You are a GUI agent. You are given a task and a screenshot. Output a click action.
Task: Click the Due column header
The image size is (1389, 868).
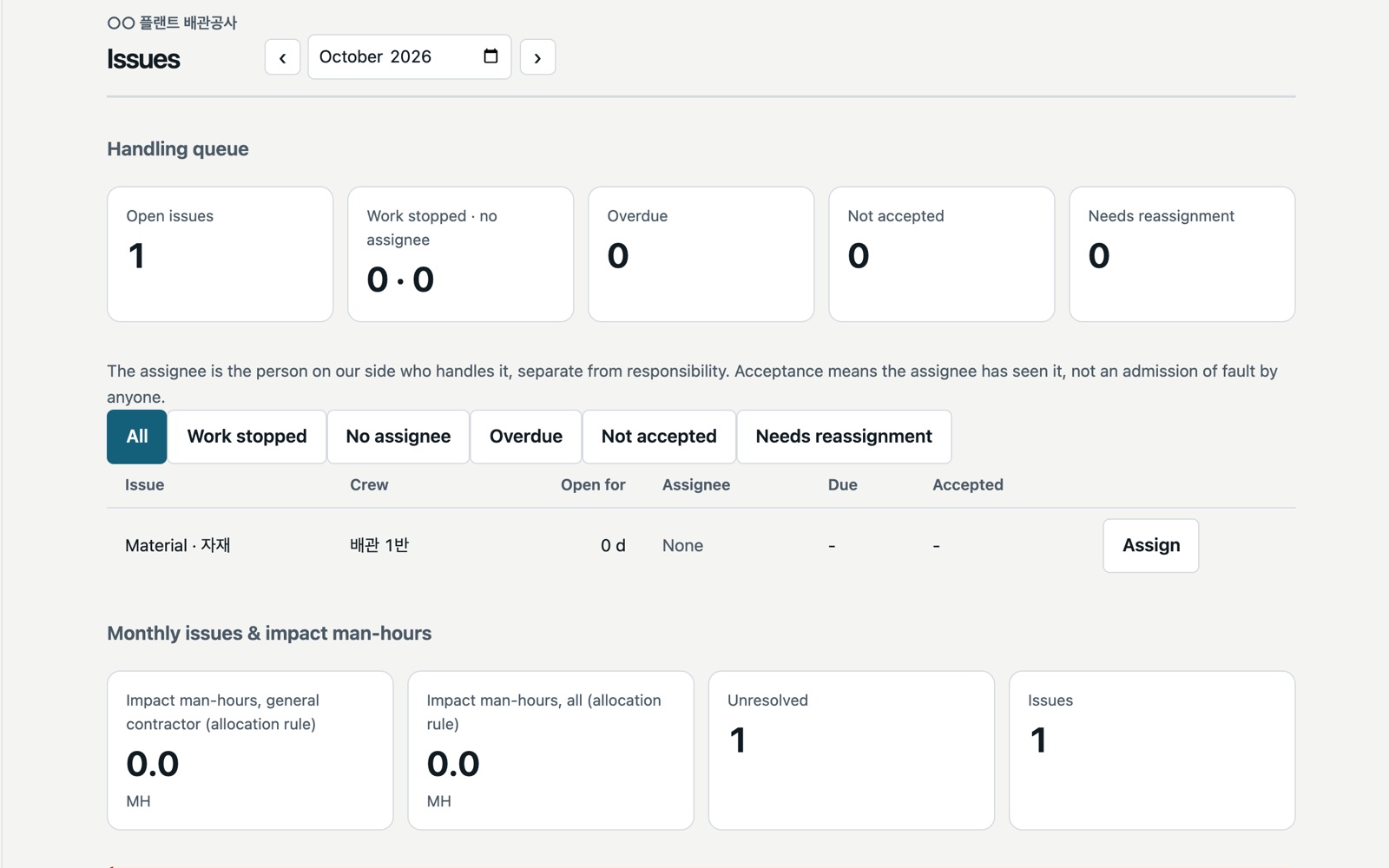tap(843, 485)
